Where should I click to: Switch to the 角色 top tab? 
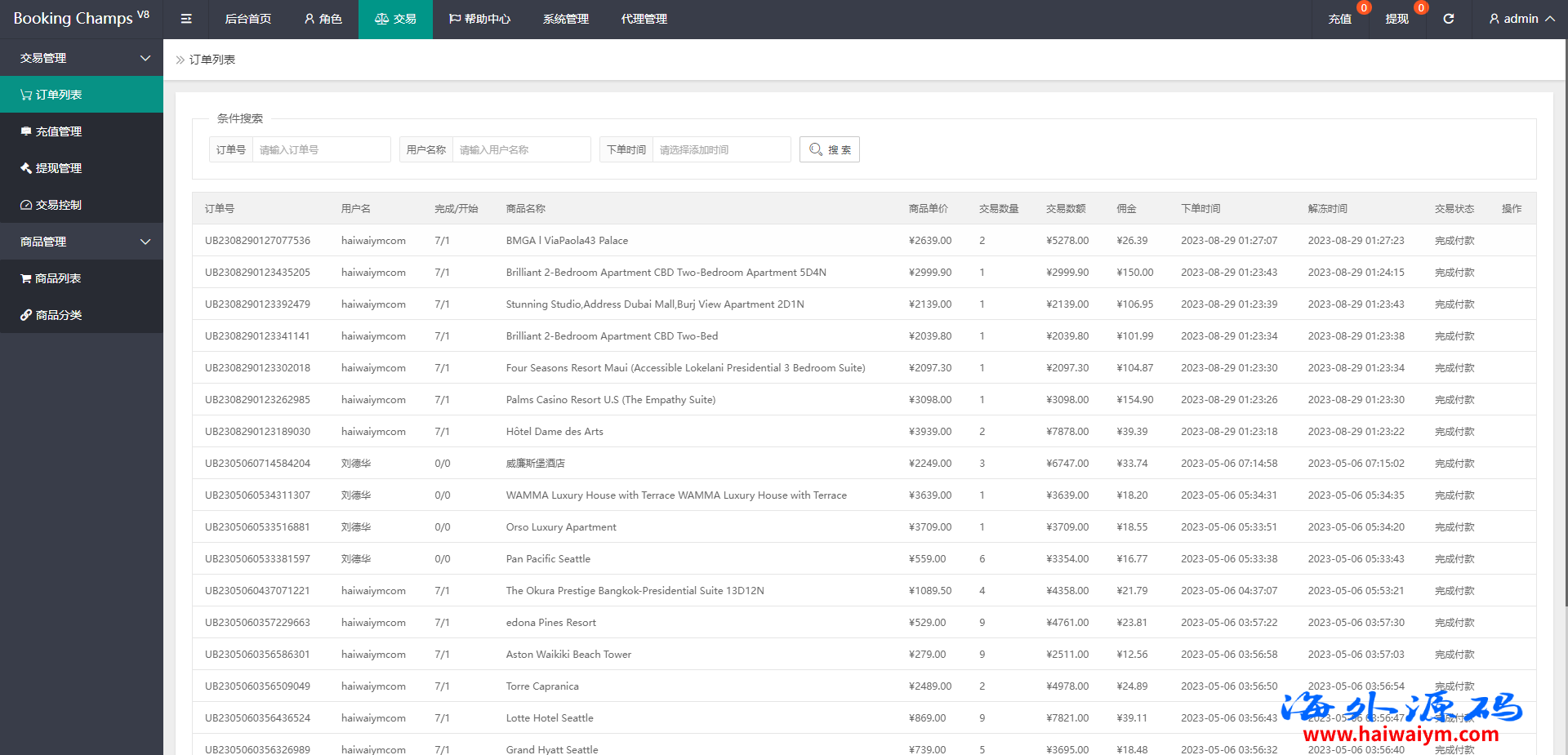pos(323,19)
